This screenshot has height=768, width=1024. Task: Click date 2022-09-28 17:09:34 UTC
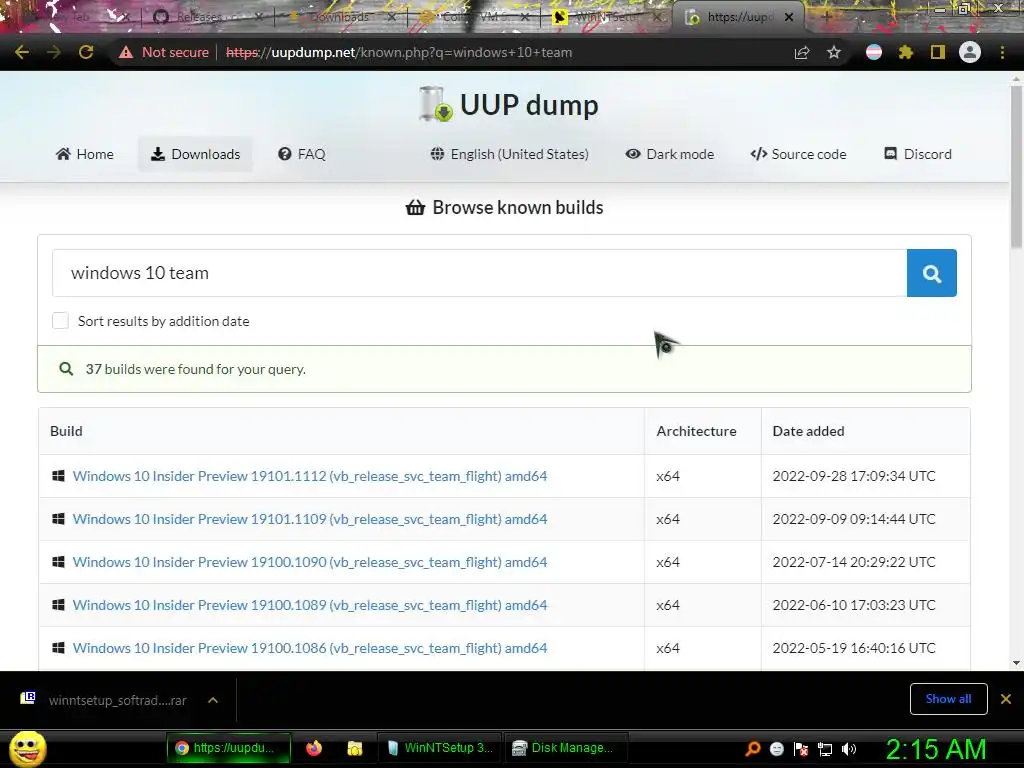point(854,476)
